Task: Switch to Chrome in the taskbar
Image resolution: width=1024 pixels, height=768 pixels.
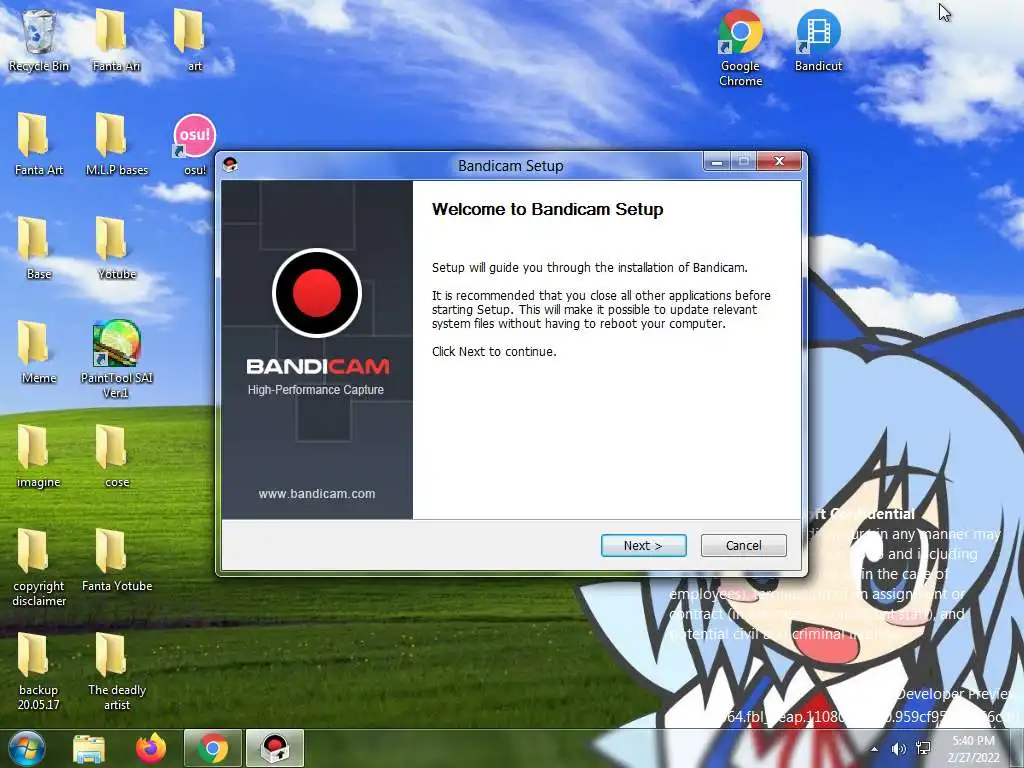Action: [213, 748]
